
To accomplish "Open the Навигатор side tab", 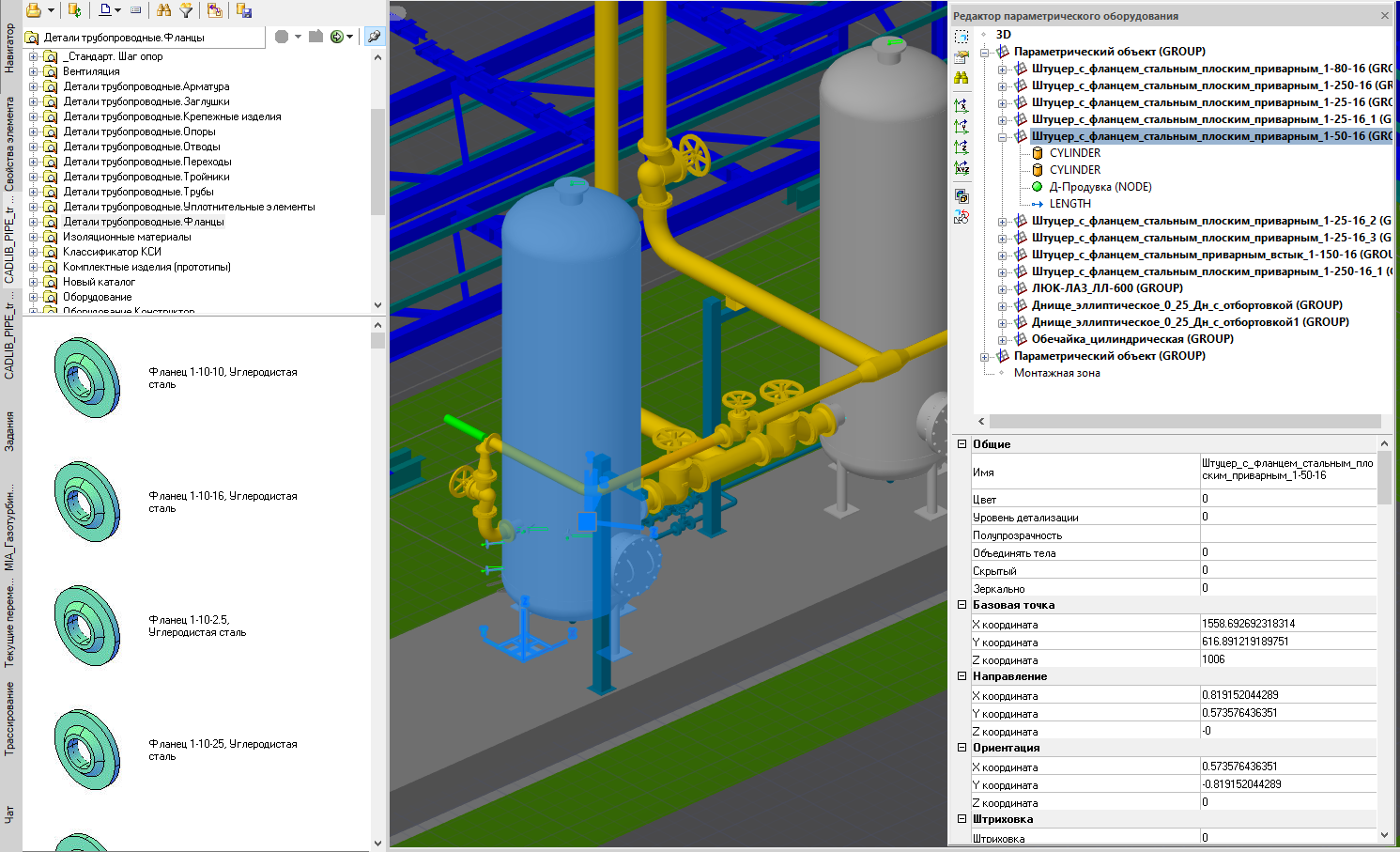I will click(9, 49).
